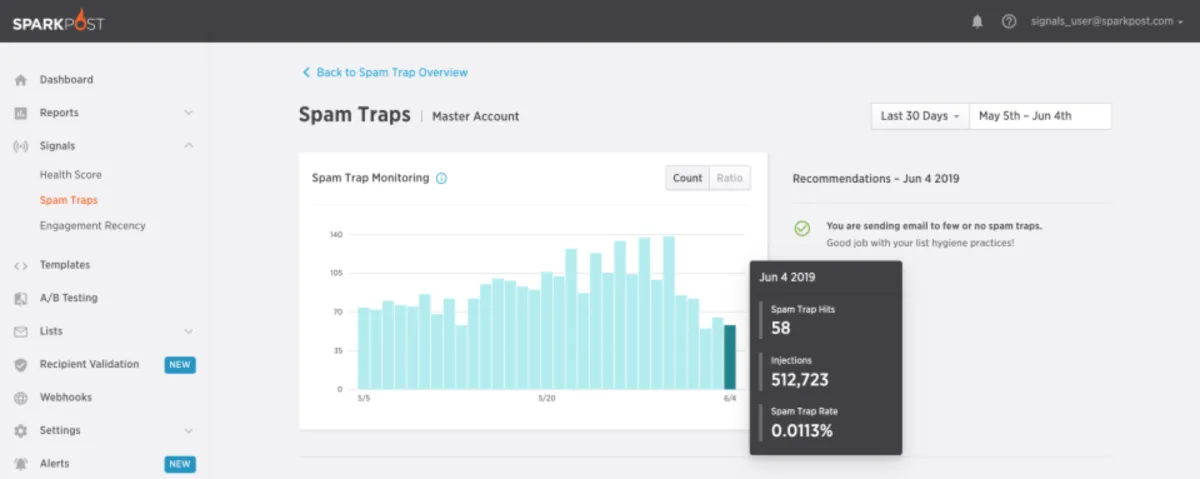Open the notifications bell icon
The image size is (1200, 479).
pyautogui.click(x=977, y=21)
